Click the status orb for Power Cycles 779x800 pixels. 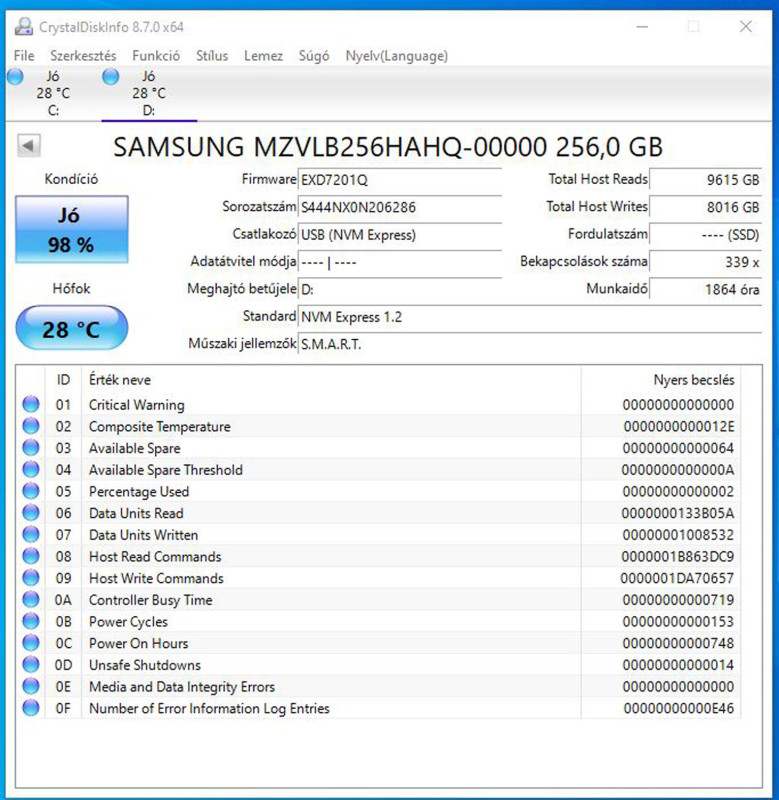click(31, 621)
